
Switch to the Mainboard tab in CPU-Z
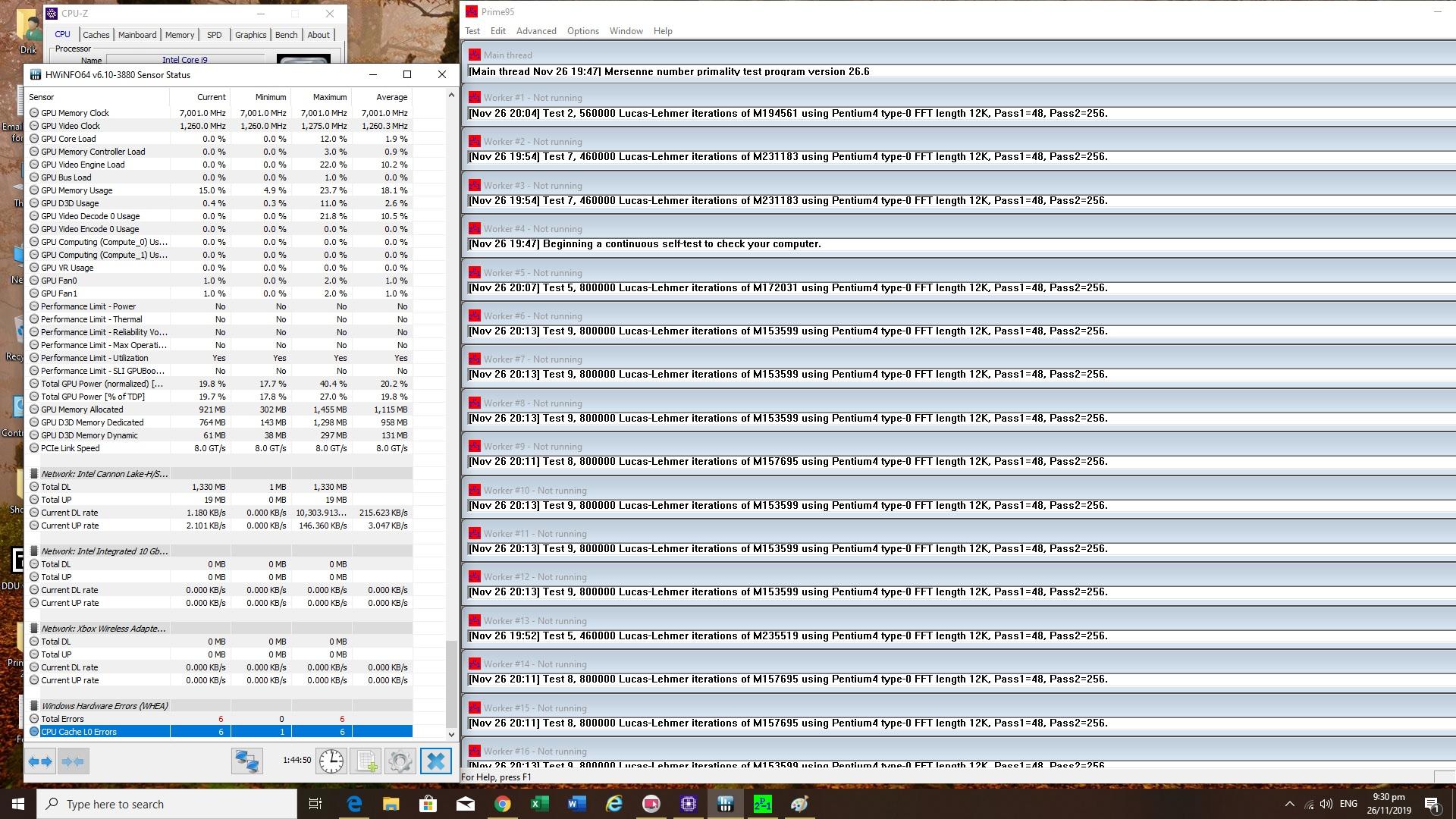[137, 35]
